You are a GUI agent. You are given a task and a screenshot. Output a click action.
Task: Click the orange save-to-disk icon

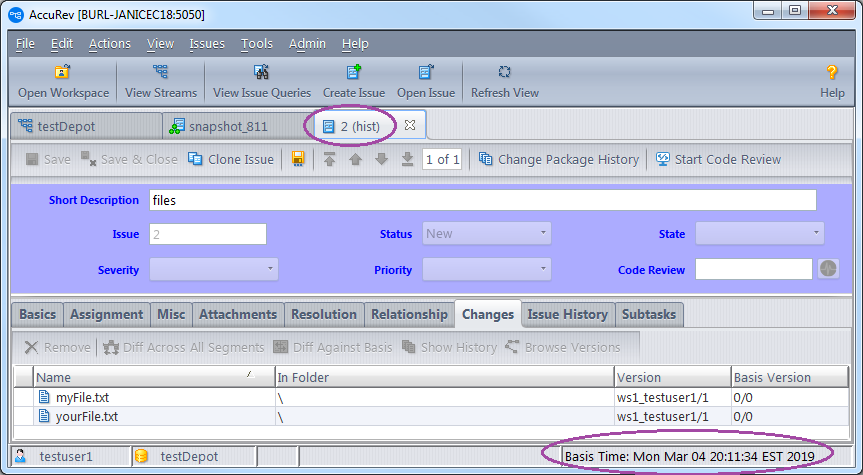[x=298, y=159]
